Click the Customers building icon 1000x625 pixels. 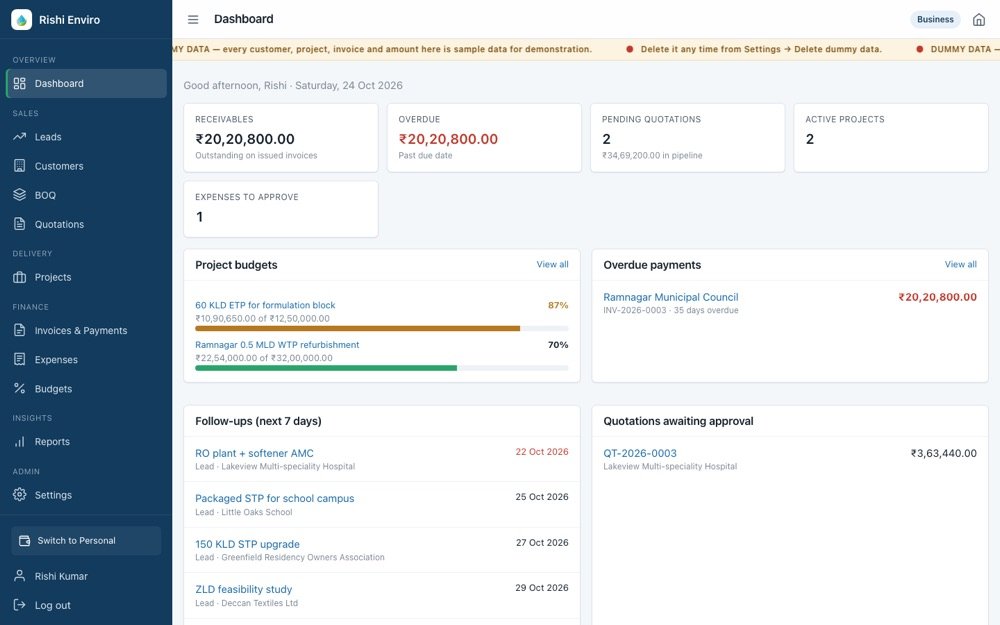point(20,166)
